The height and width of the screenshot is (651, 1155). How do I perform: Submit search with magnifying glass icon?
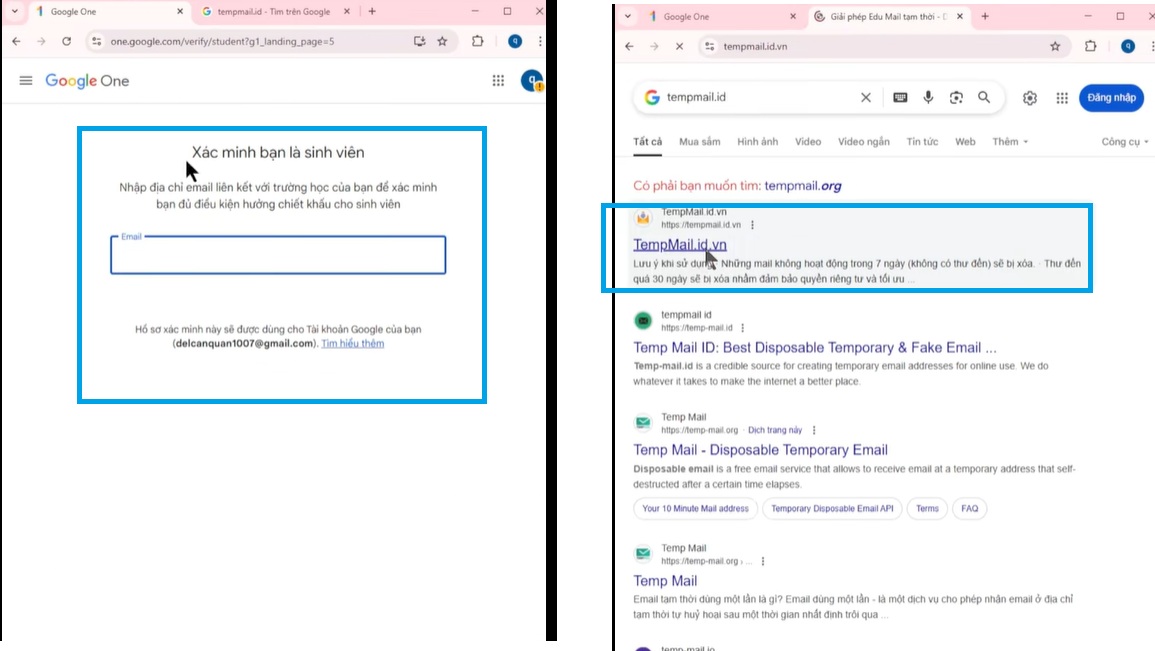point(984,97)
